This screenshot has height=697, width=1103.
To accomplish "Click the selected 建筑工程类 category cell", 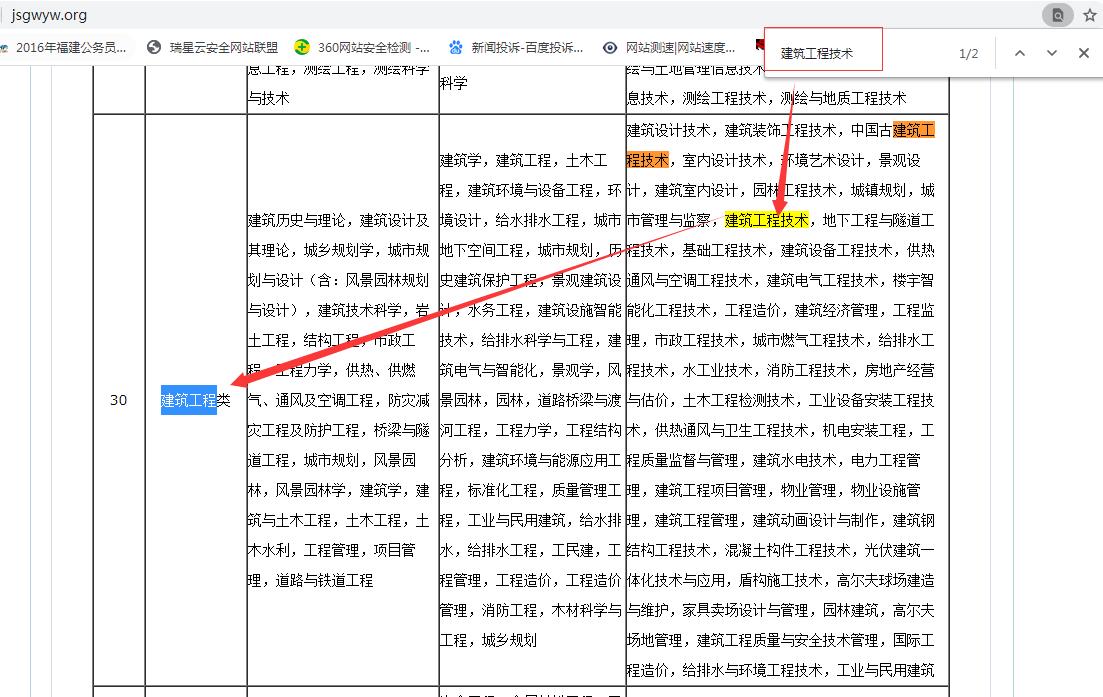I will 196,400.
